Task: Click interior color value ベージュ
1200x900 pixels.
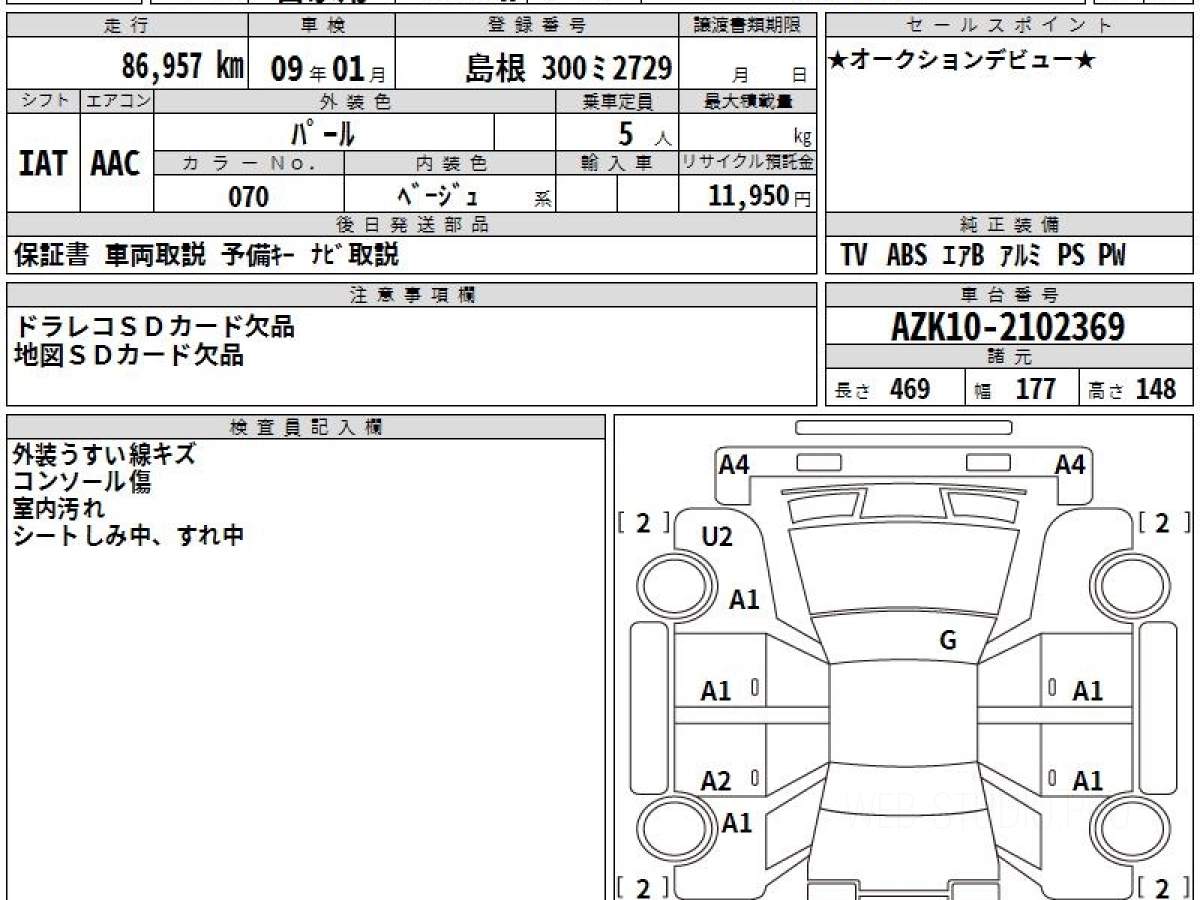Action: (438, 195)
